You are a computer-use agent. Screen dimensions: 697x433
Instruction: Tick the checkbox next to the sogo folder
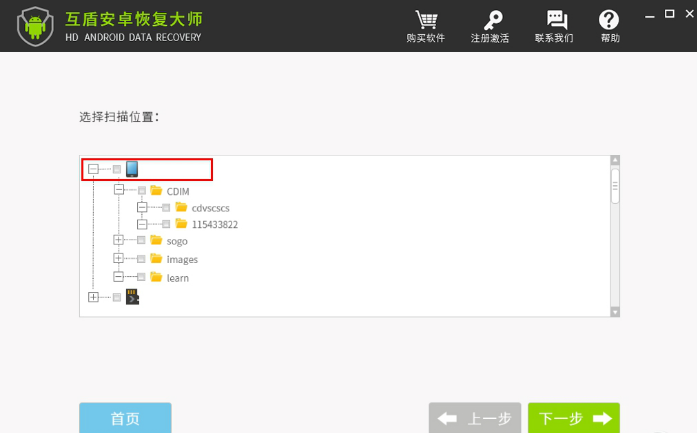click(141, 241)
